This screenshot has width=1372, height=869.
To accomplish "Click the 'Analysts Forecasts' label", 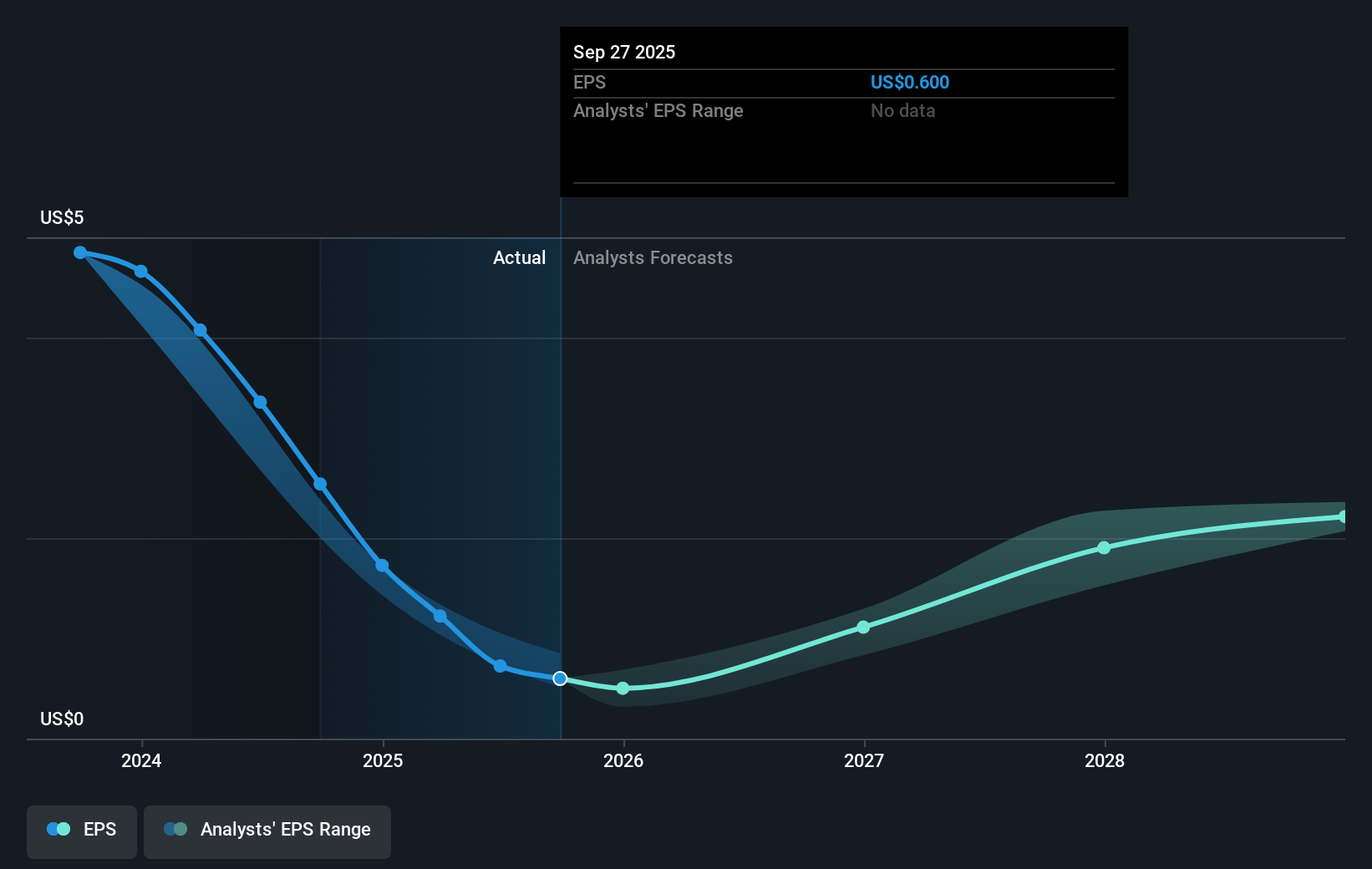I will pos(653,257).
